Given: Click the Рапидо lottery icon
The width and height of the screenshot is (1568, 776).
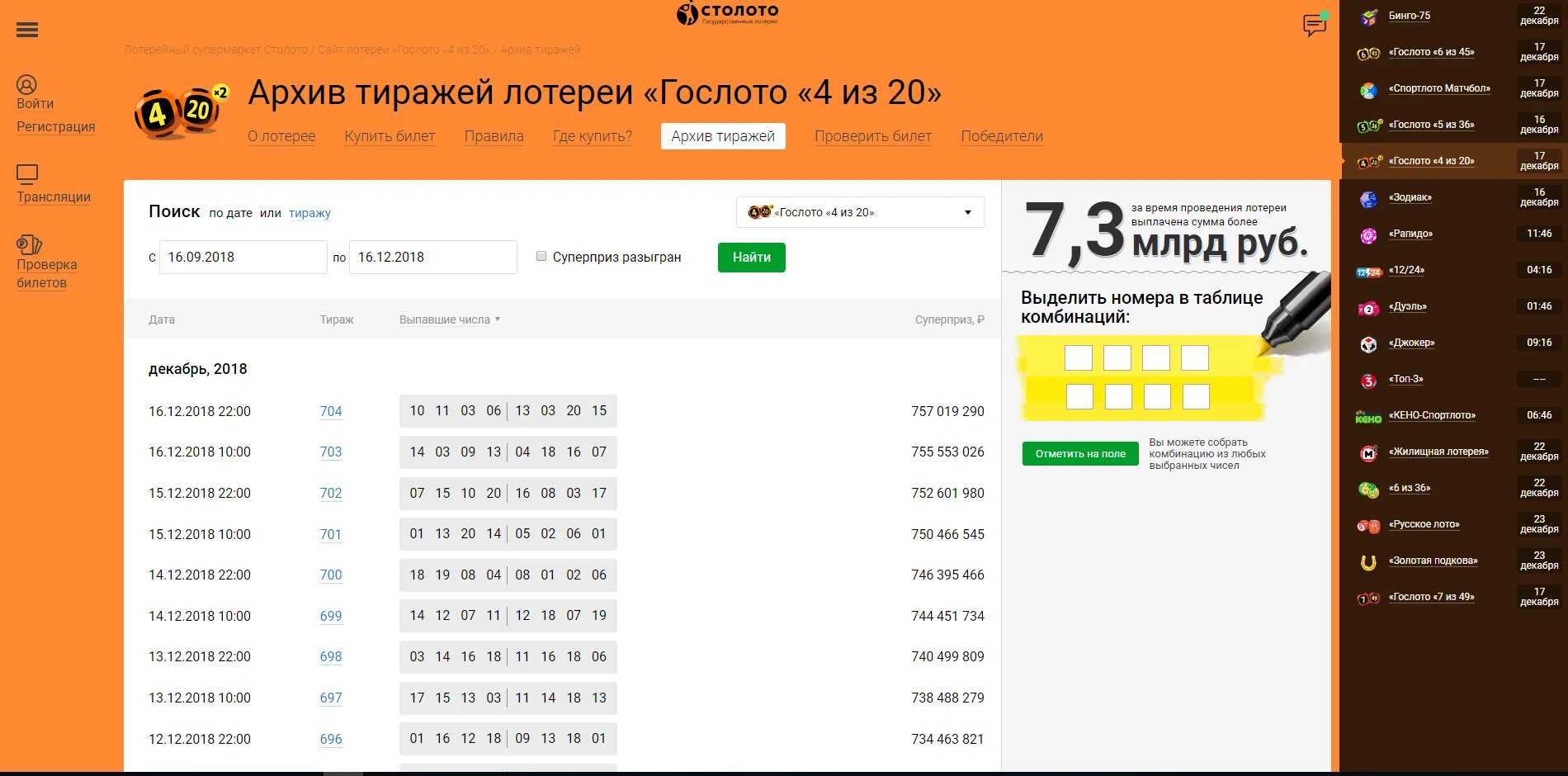Looking at the screenshot, I should [x=1369, y=236].
